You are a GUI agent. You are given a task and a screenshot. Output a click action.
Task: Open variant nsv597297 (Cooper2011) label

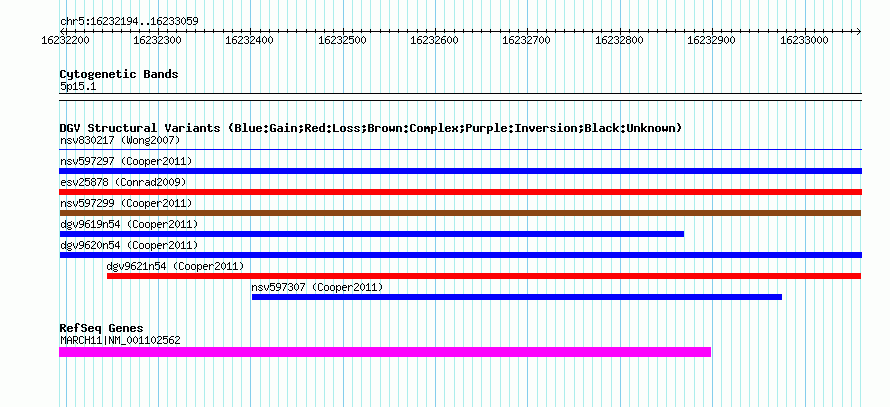[126, 161]
